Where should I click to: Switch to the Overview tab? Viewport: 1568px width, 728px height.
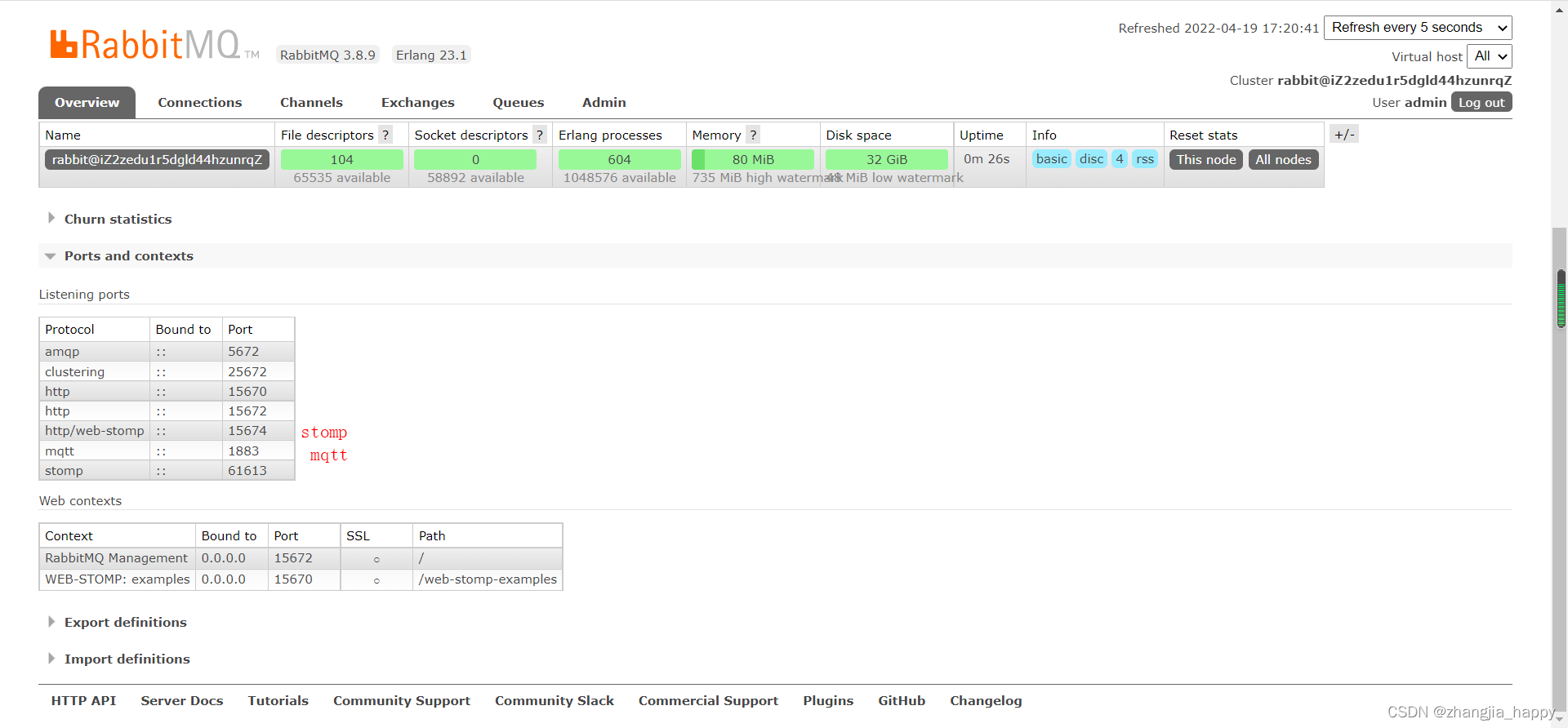tap(87, 102)
